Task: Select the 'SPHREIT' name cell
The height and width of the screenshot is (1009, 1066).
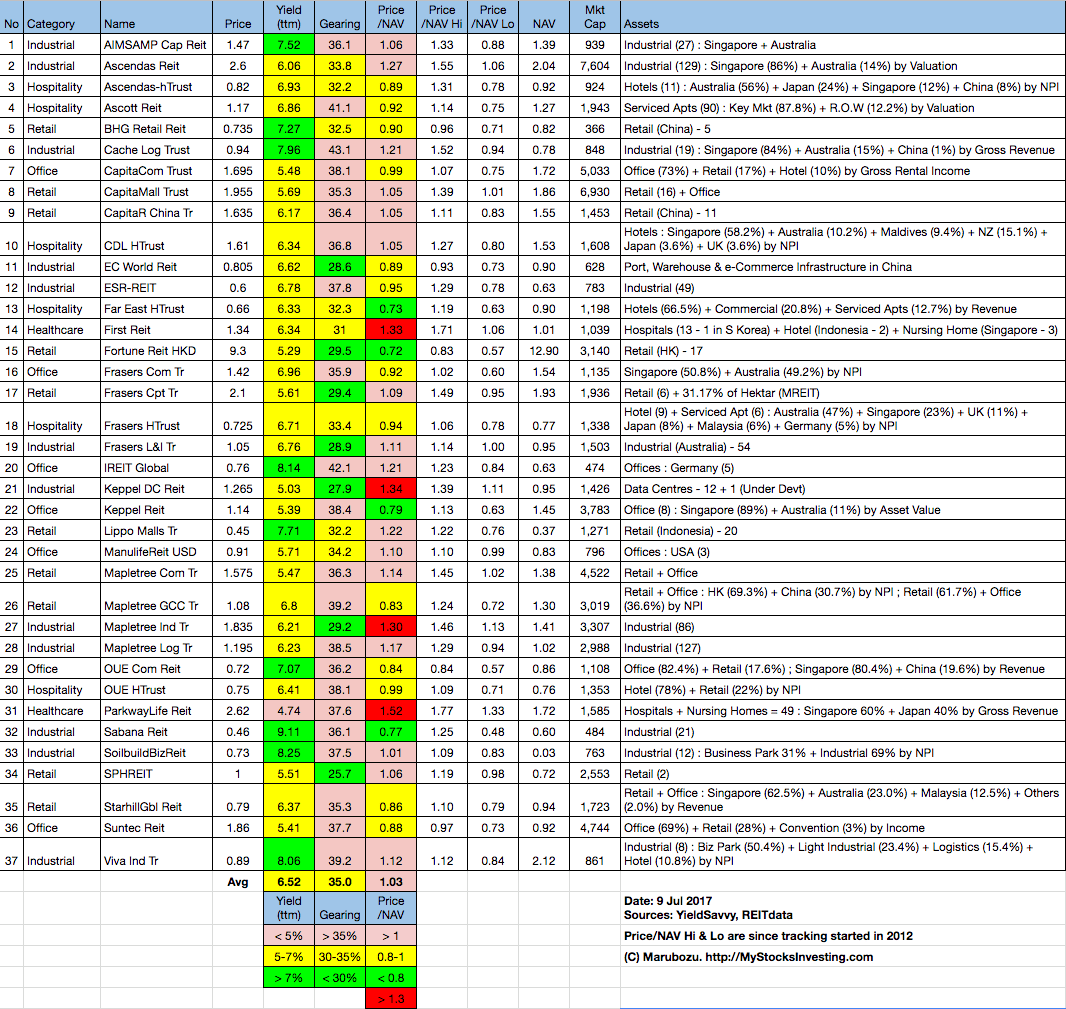Action: [x=156, y=775]
